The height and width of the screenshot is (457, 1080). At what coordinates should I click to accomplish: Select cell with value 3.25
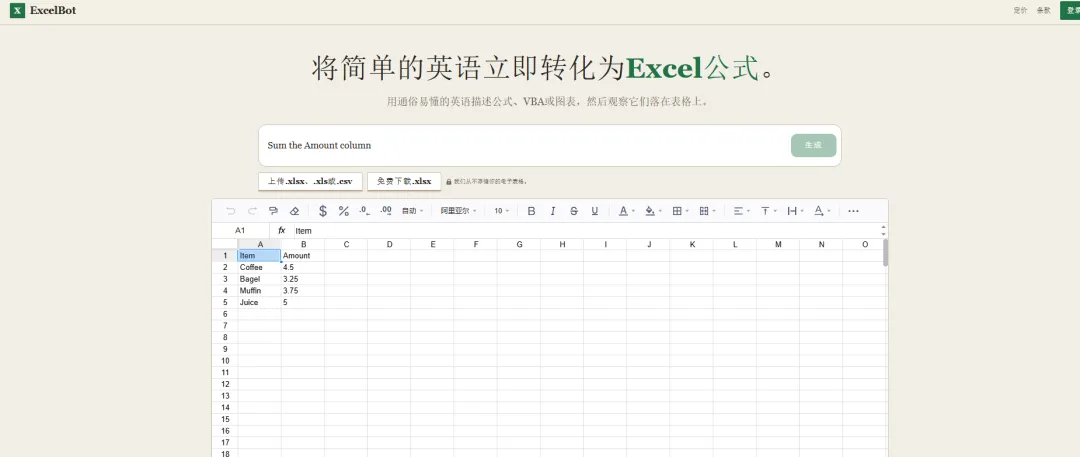click(x=303, y=279)
